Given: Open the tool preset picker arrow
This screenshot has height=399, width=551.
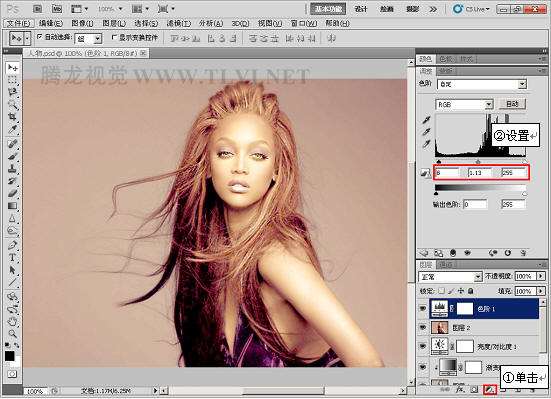Looking at the screenshot, I should (x=27, y=38).
